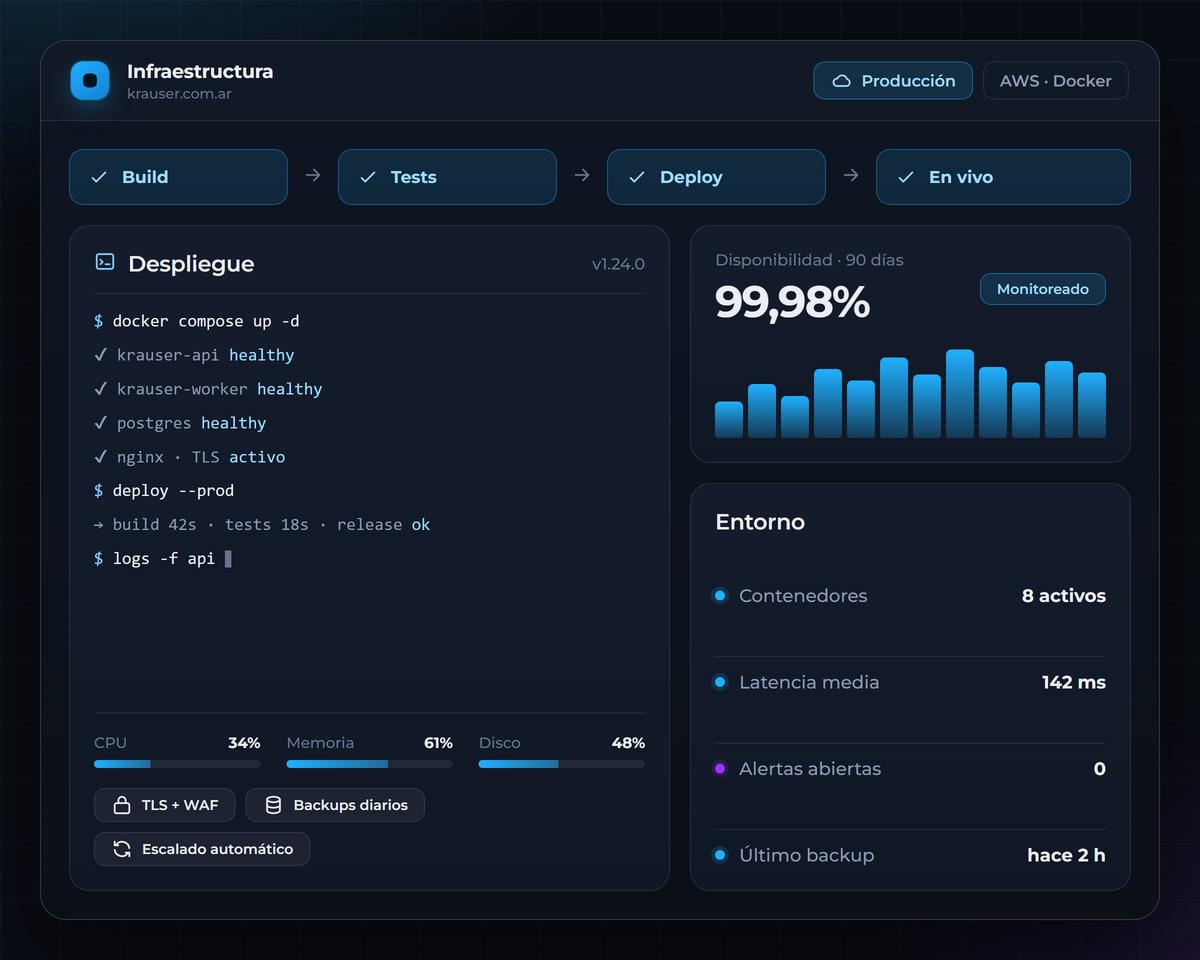The height and width of the screenshot is (960, 1200).
Task: Click the checkmark icon in En vivo step
Action: (906, 177)
